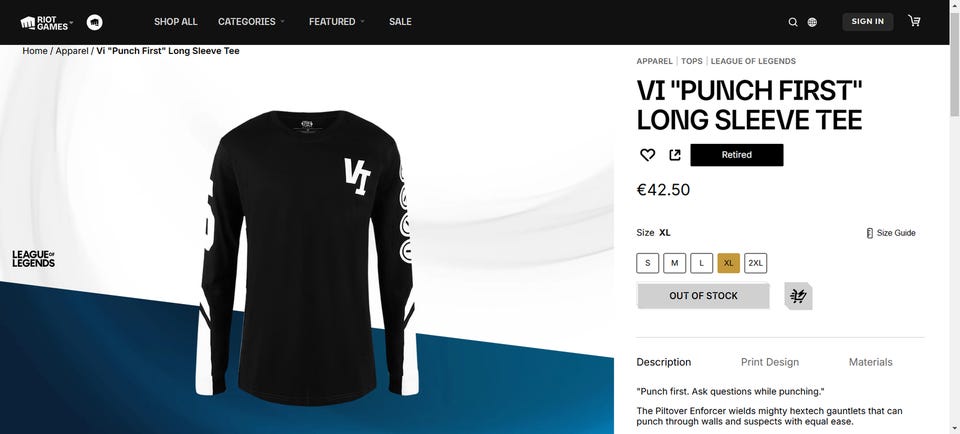Image resolution: width=960 pixels, height=434 pixels.
Task: Switch to the Materials tab
Action: (870, 362)
